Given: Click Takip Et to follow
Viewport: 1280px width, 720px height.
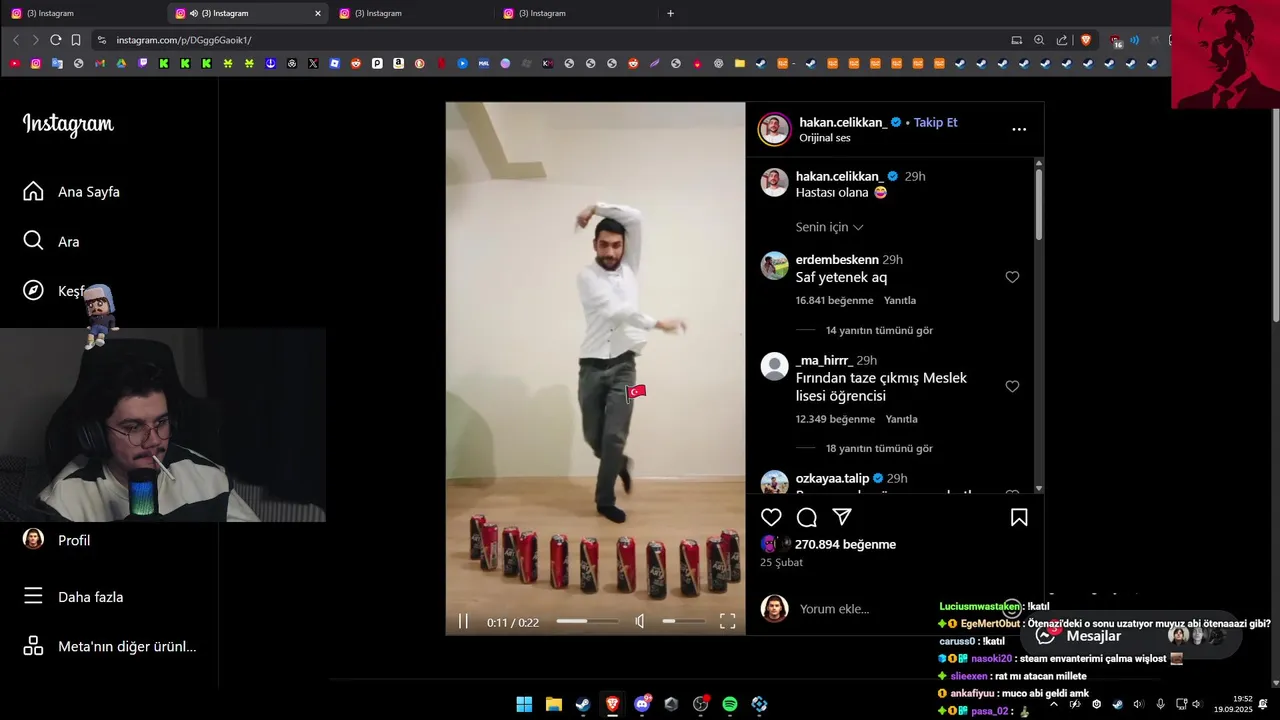Looking at the screenshot, I should pyautogui.click(x=935, y=122).
